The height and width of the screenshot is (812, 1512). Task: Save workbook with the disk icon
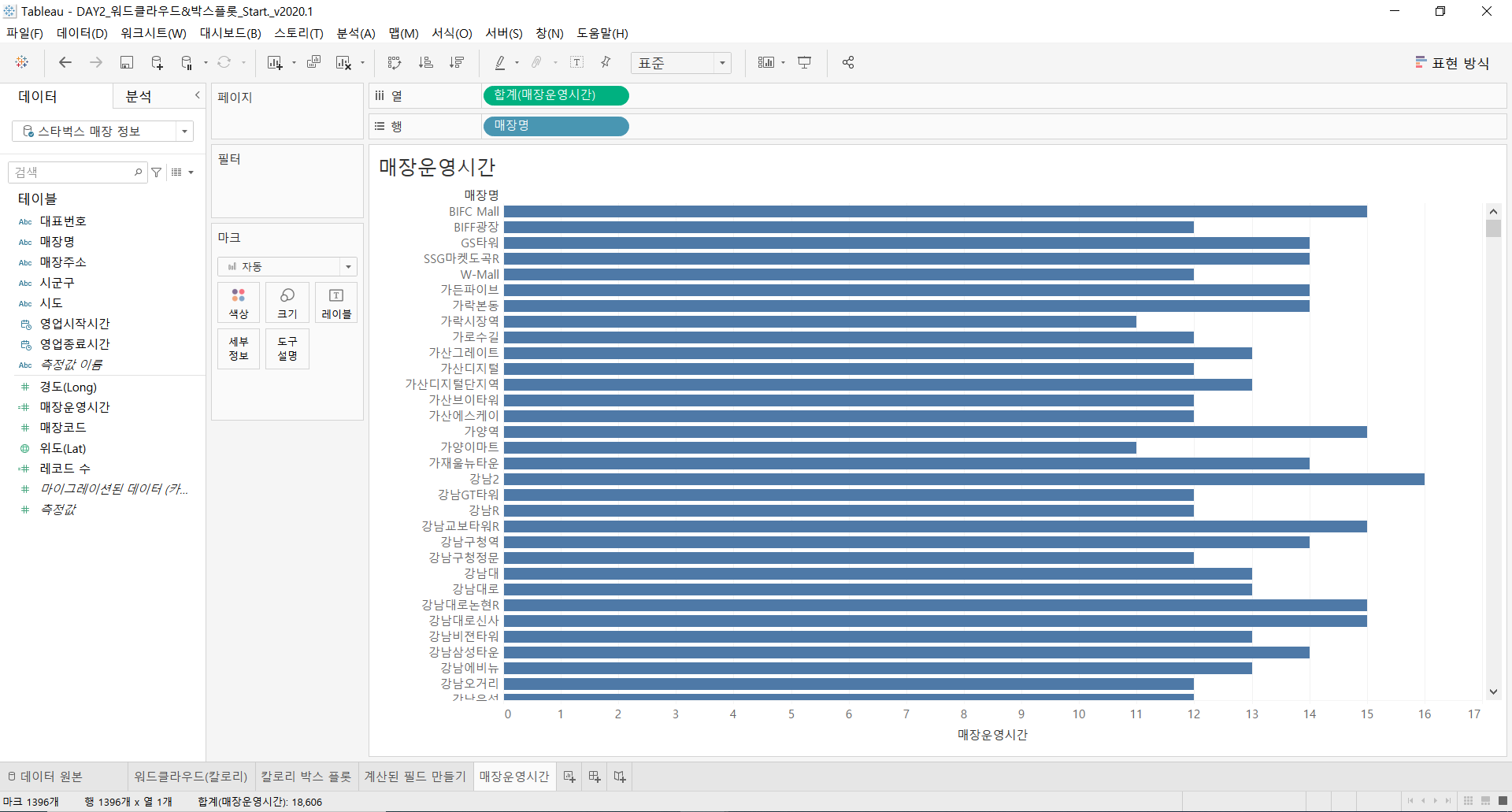[x=127, y=62]
